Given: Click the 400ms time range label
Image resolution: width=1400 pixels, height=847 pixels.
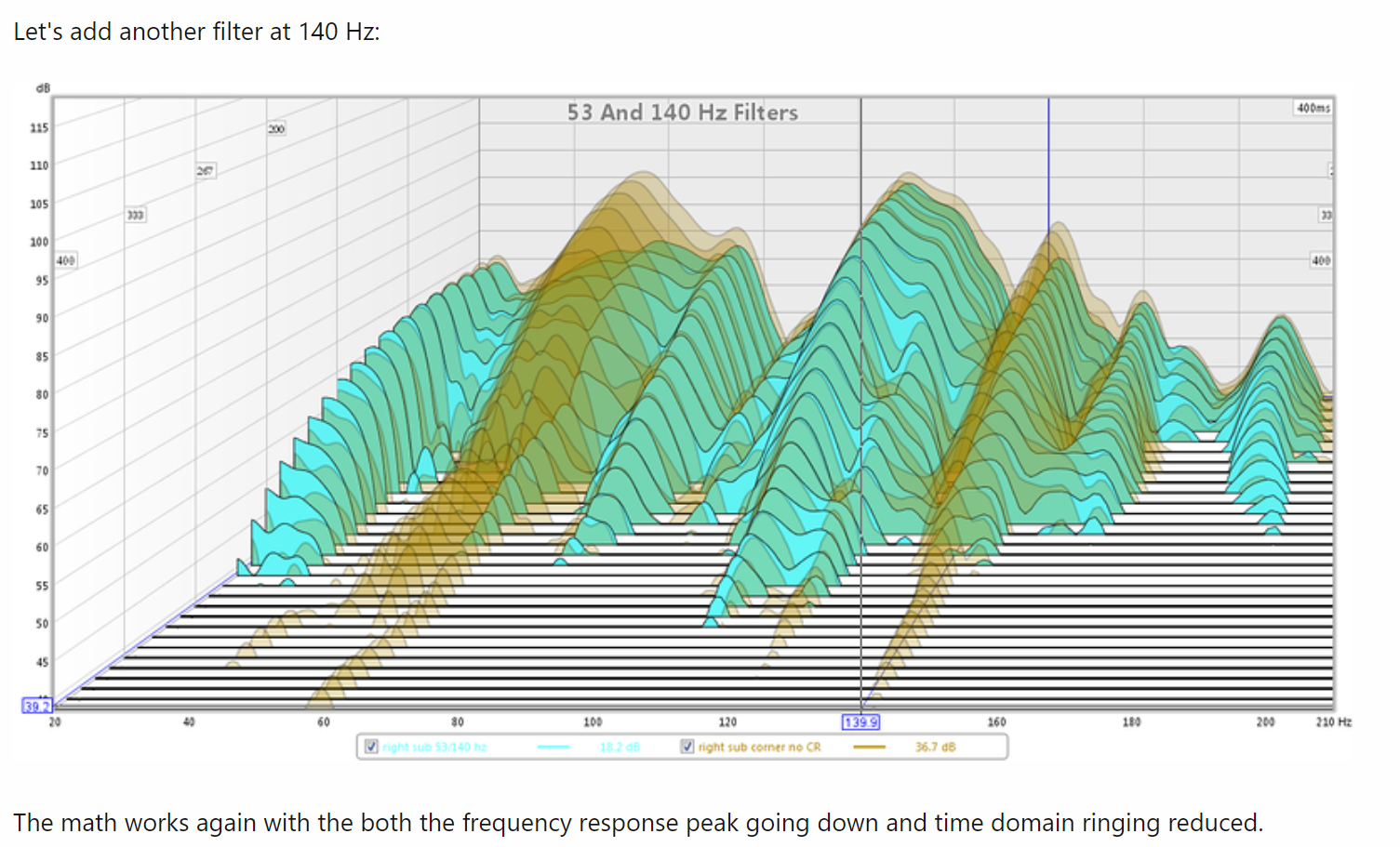Looking at the screenshot, I should coord(1313,108).
